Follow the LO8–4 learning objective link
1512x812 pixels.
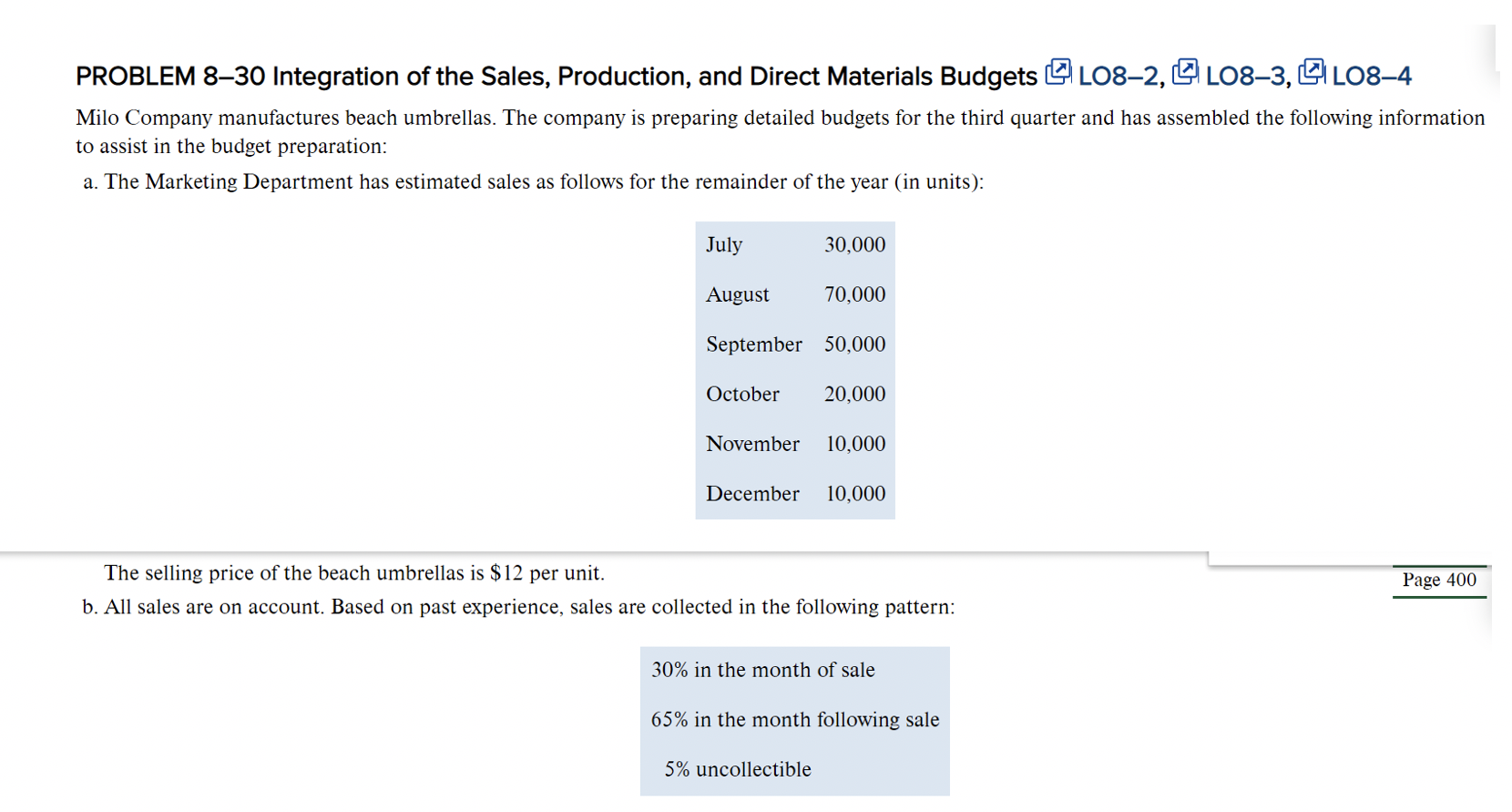pos(1372,77)
